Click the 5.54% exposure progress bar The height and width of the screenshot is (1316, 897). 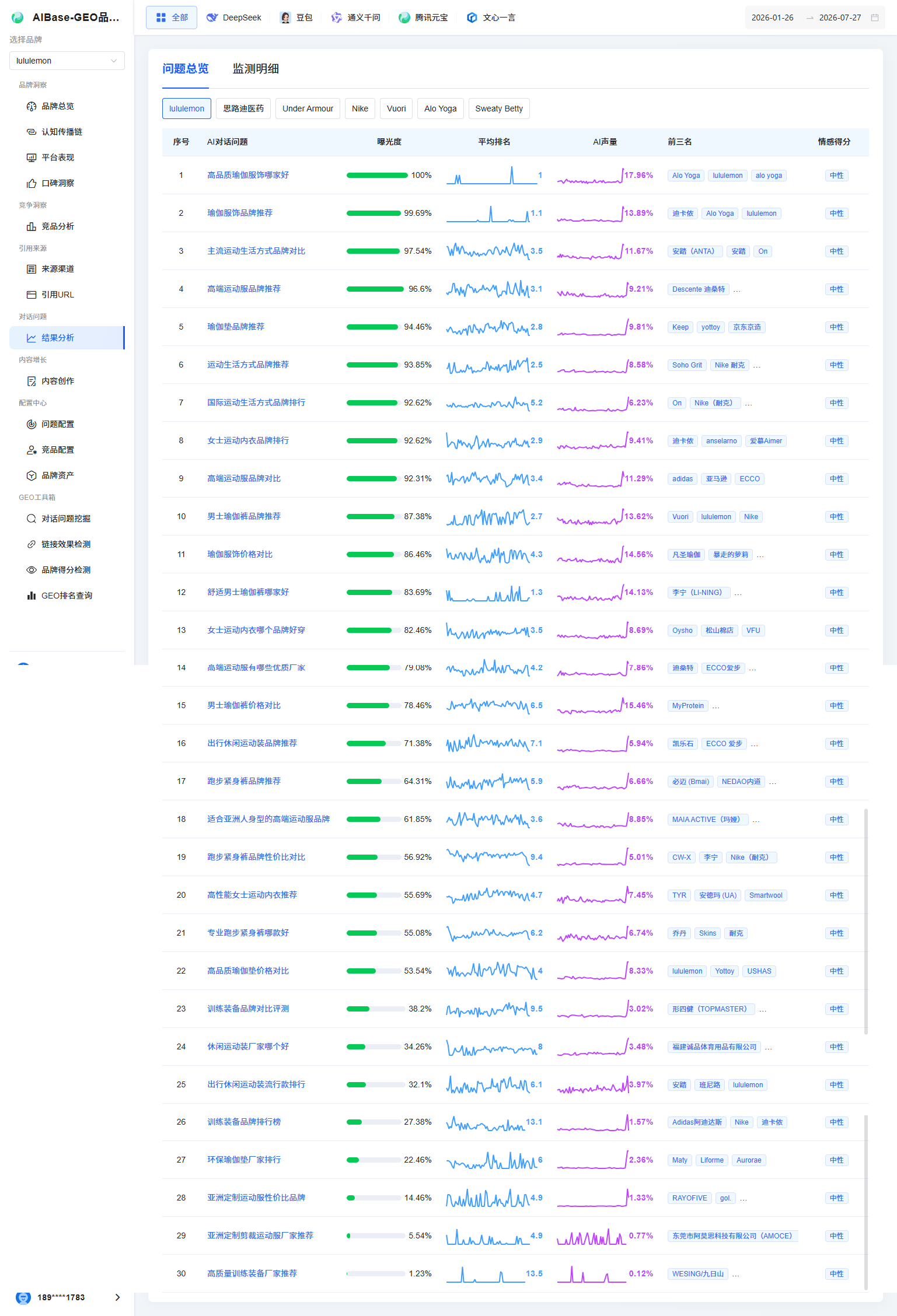click(376, 1235)
